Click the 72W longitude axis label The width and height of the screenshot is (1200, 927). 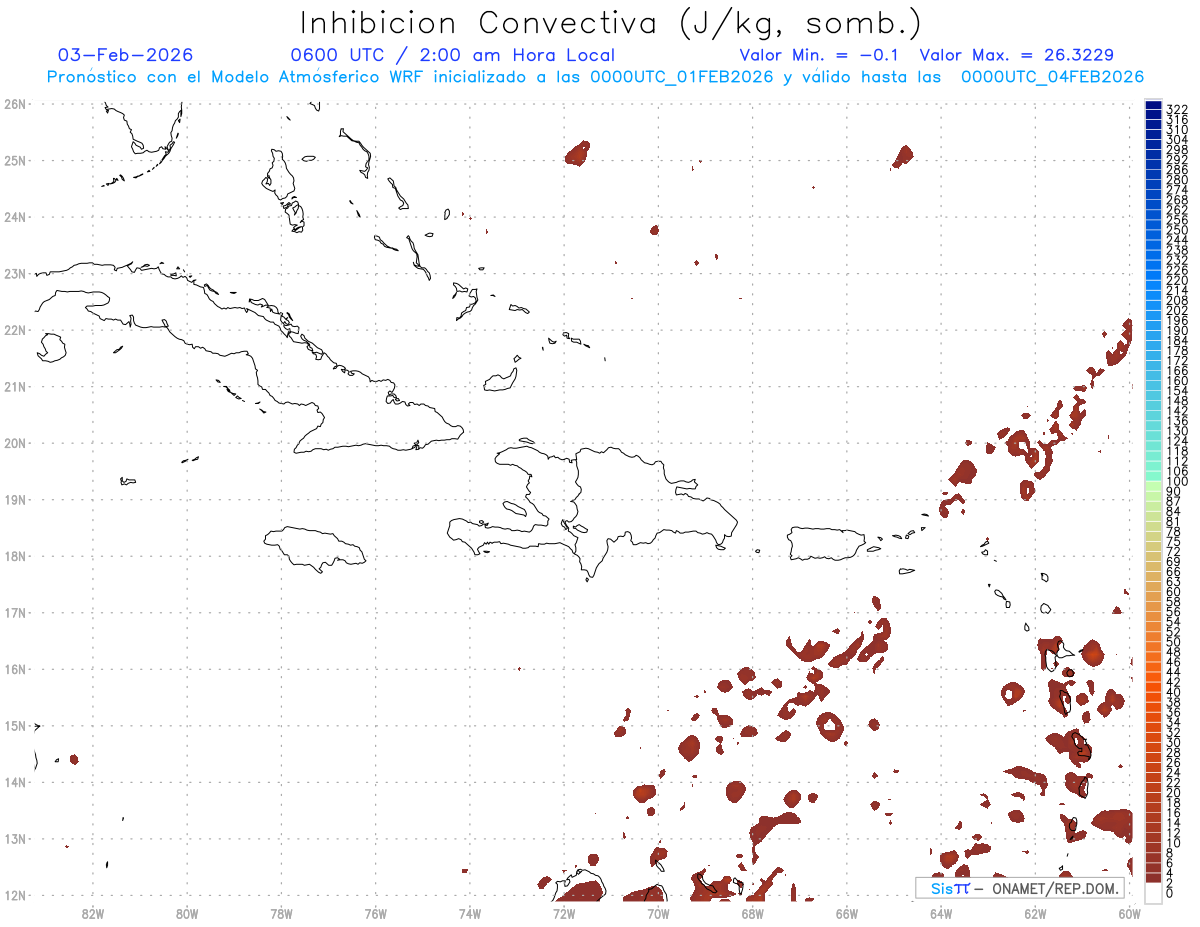[x=564, y=913]
